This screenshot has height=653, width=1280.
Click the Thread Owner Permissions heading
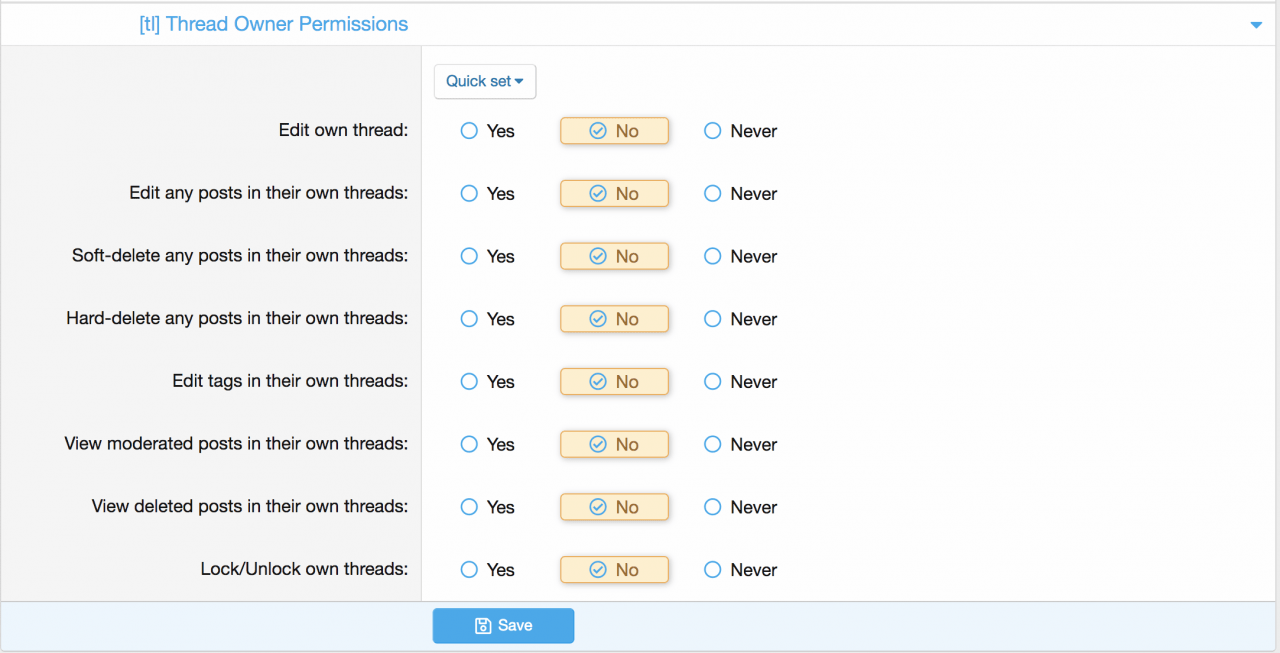(x=273, y=25)
